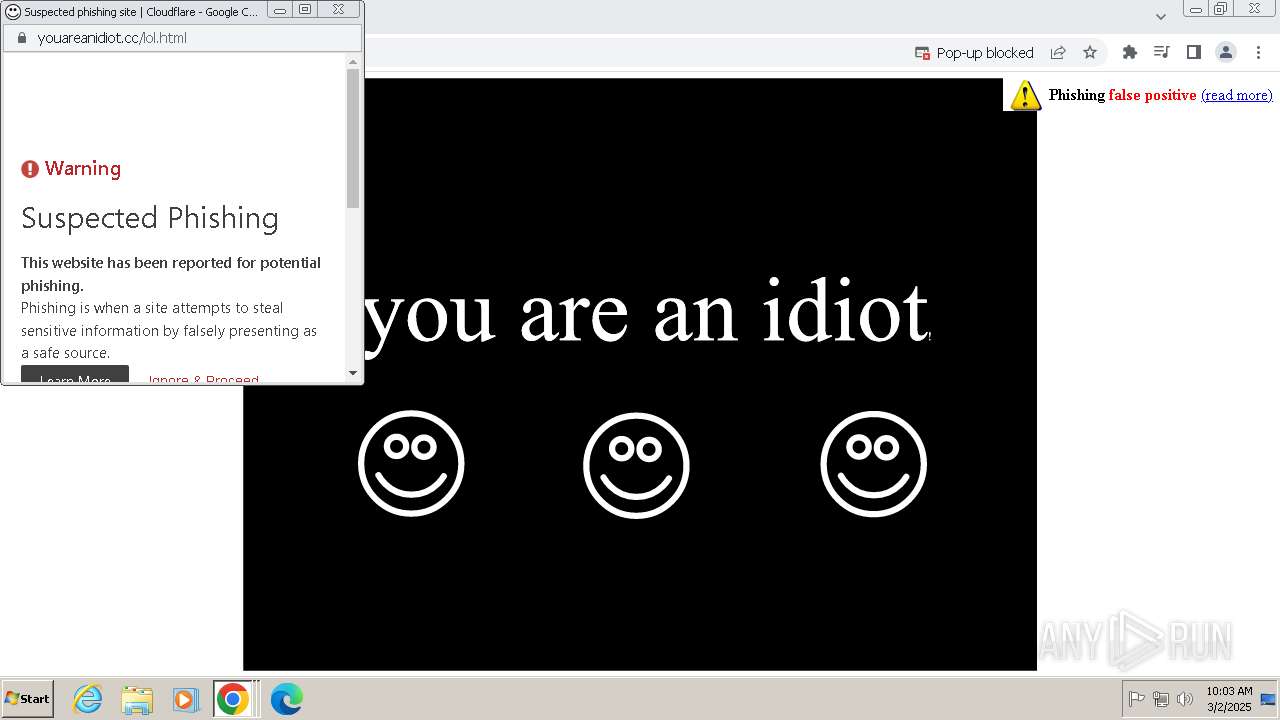Click the middle smiley face

point(636,465)
